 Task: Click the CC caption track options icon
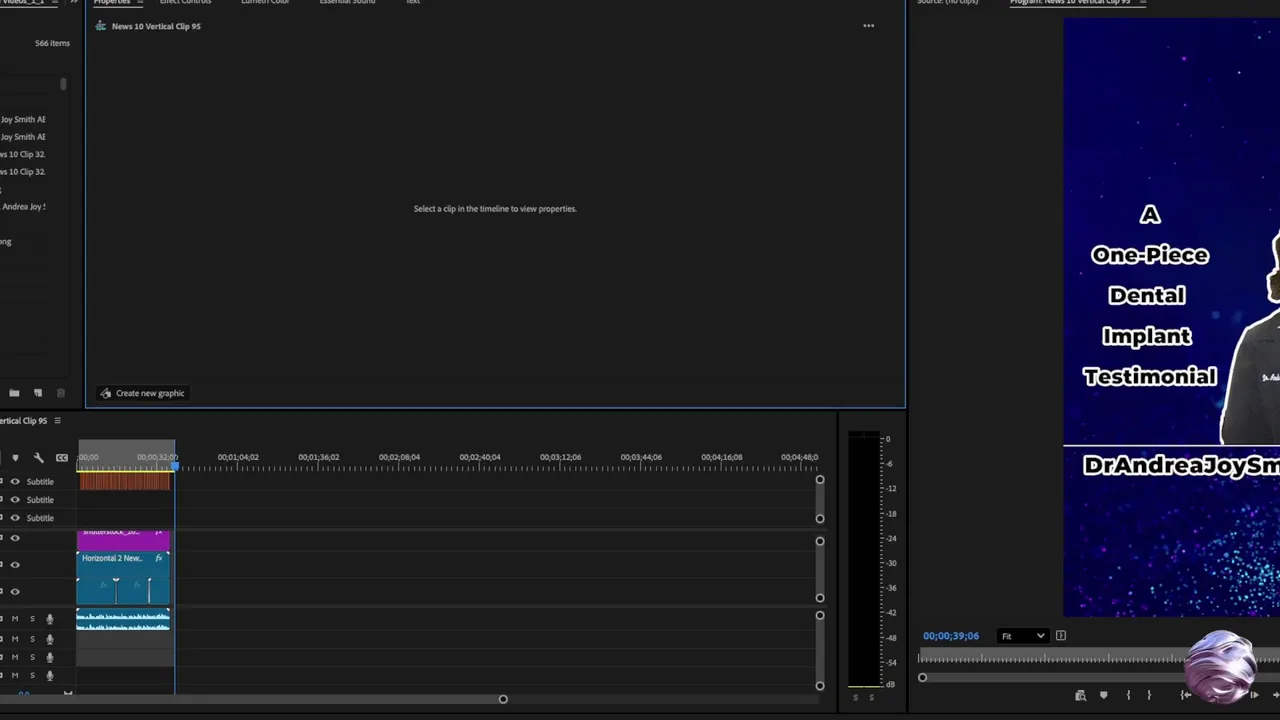pyautogui.click(x=62, y=458)
